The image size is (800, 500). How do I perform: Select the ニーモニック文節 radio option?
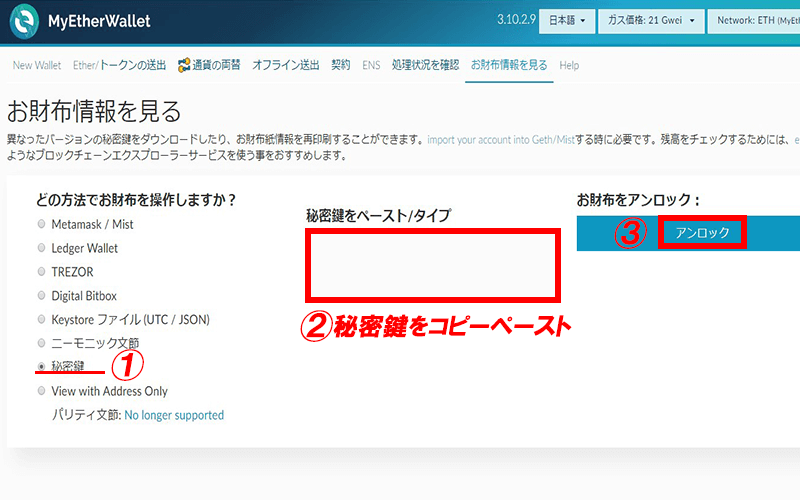(x=41, y=343)
